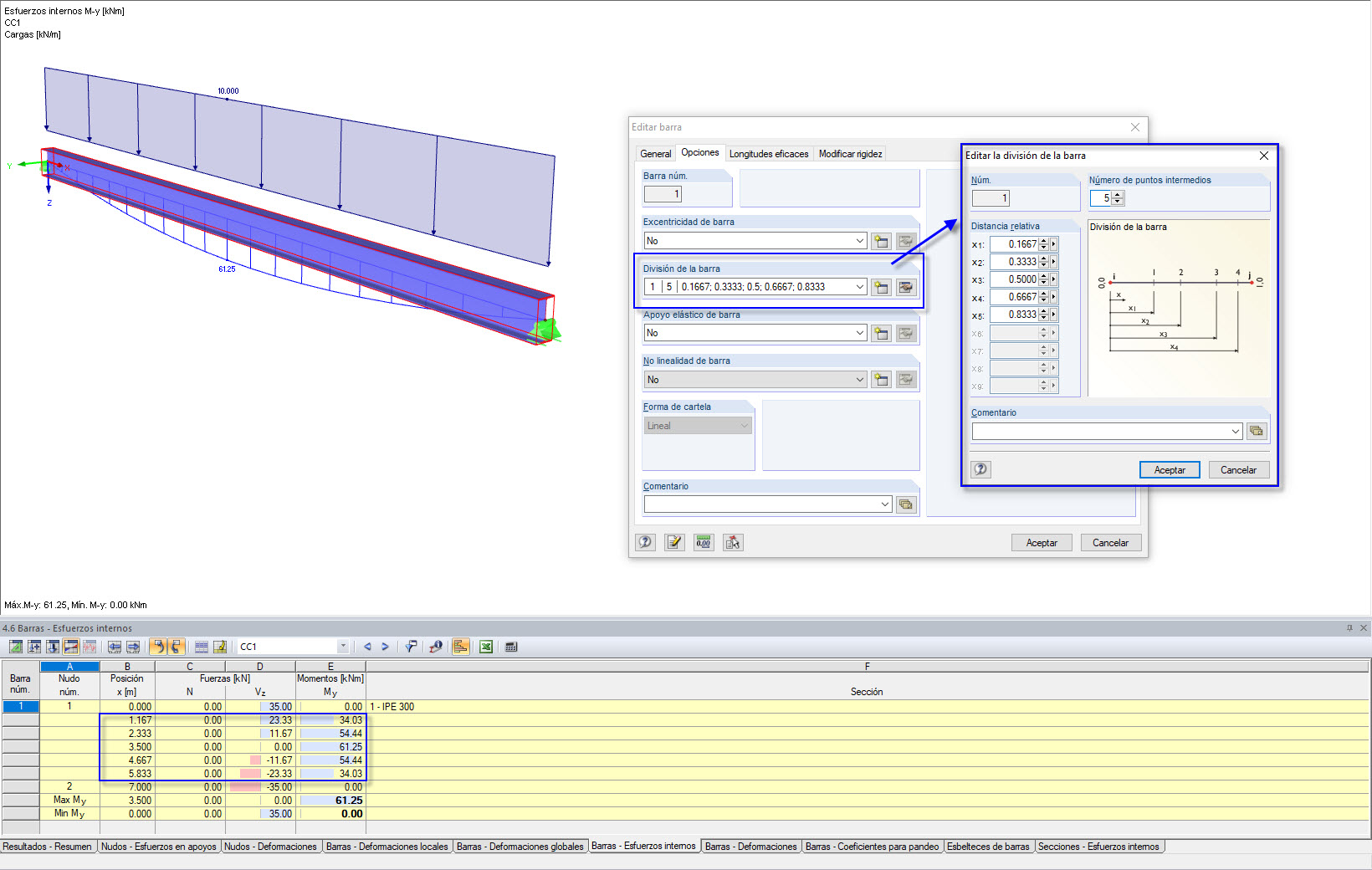Screen dimensions: 1372x870
Task: Export table with the Excel icon
Action: (486, 647)
